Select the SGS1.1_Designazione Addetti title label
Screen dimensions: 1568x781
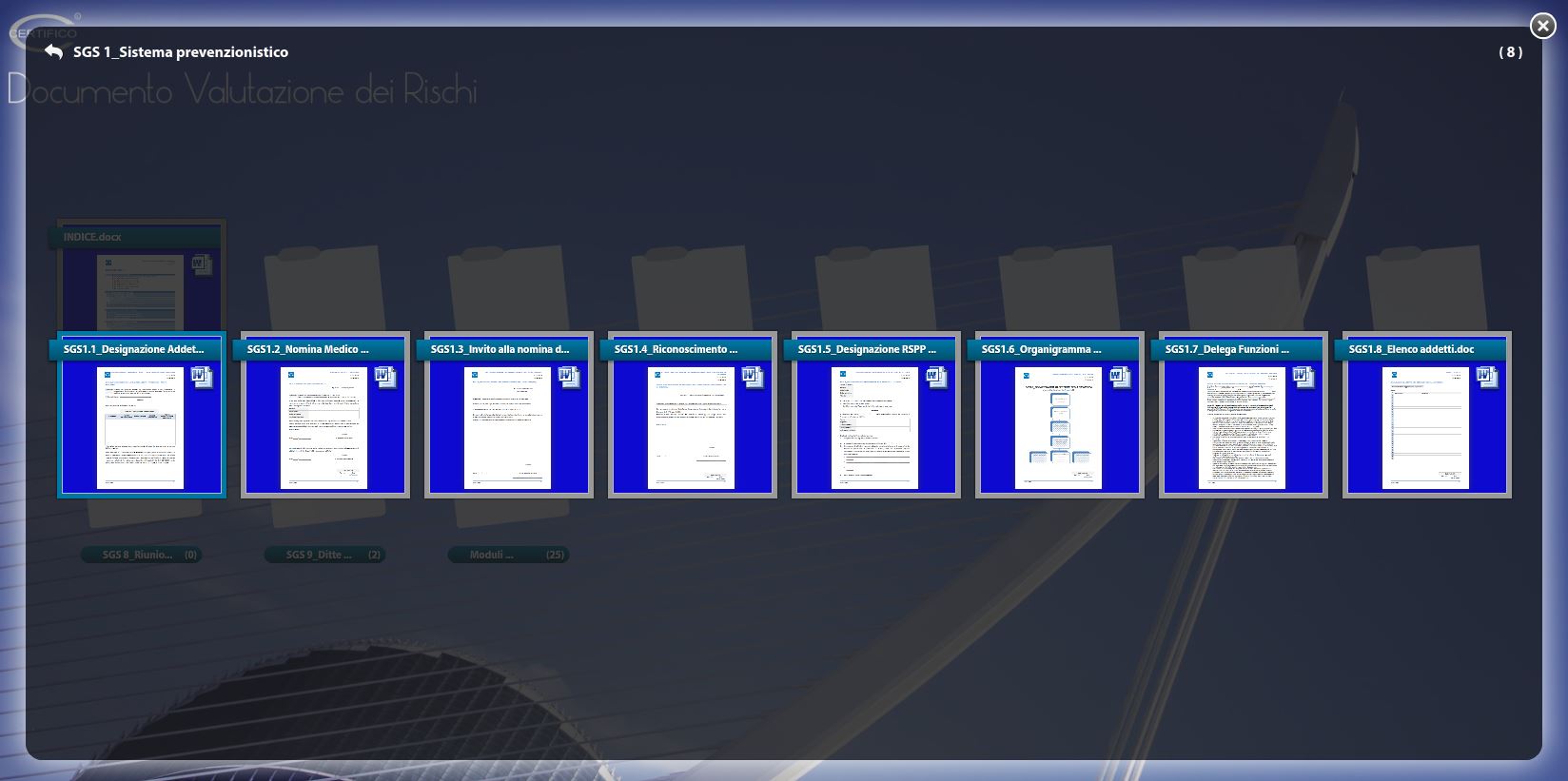(134, 349)
